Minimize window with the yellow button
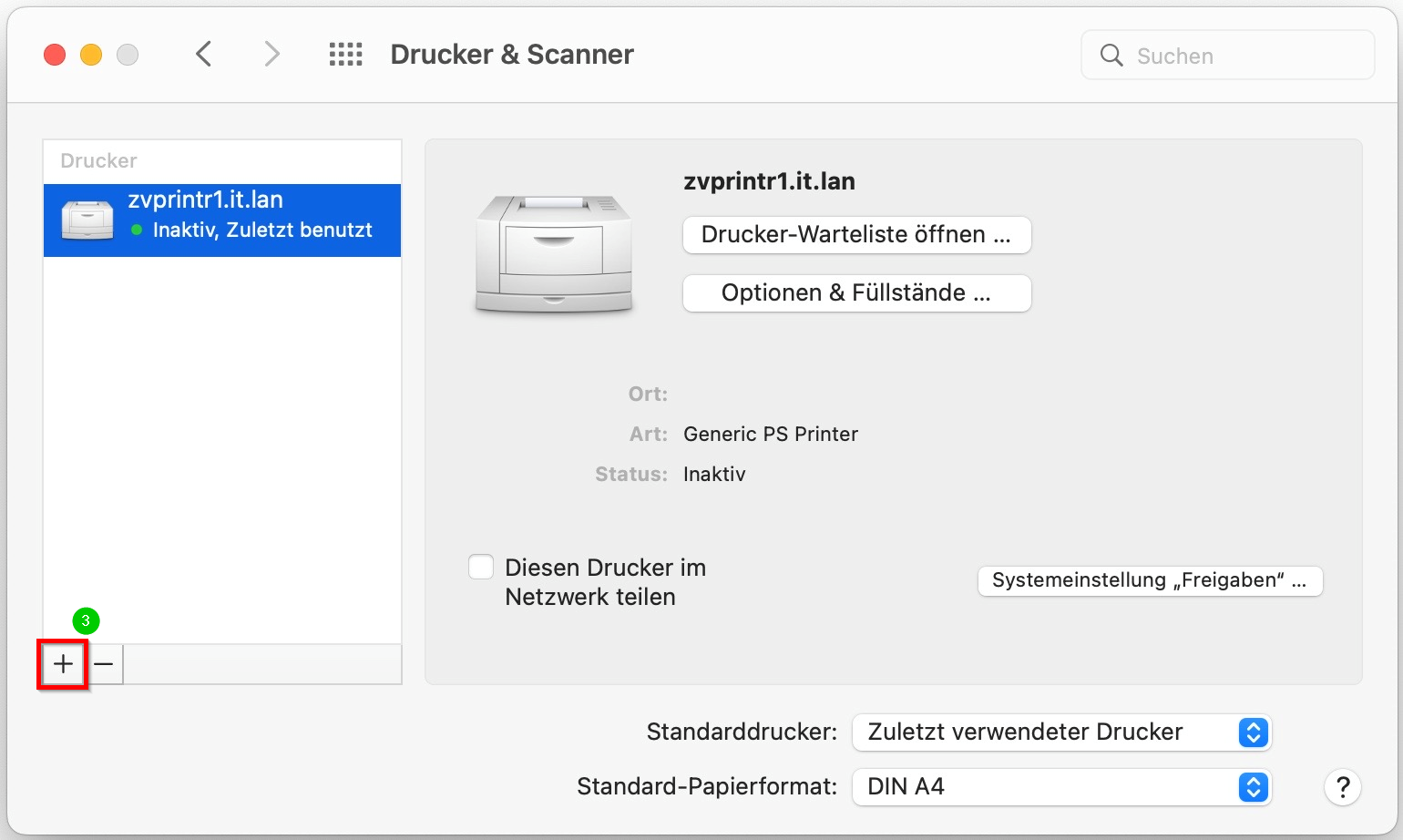Image resolution: width=1403 pixels, height=840 pixels. coord(91,56)
